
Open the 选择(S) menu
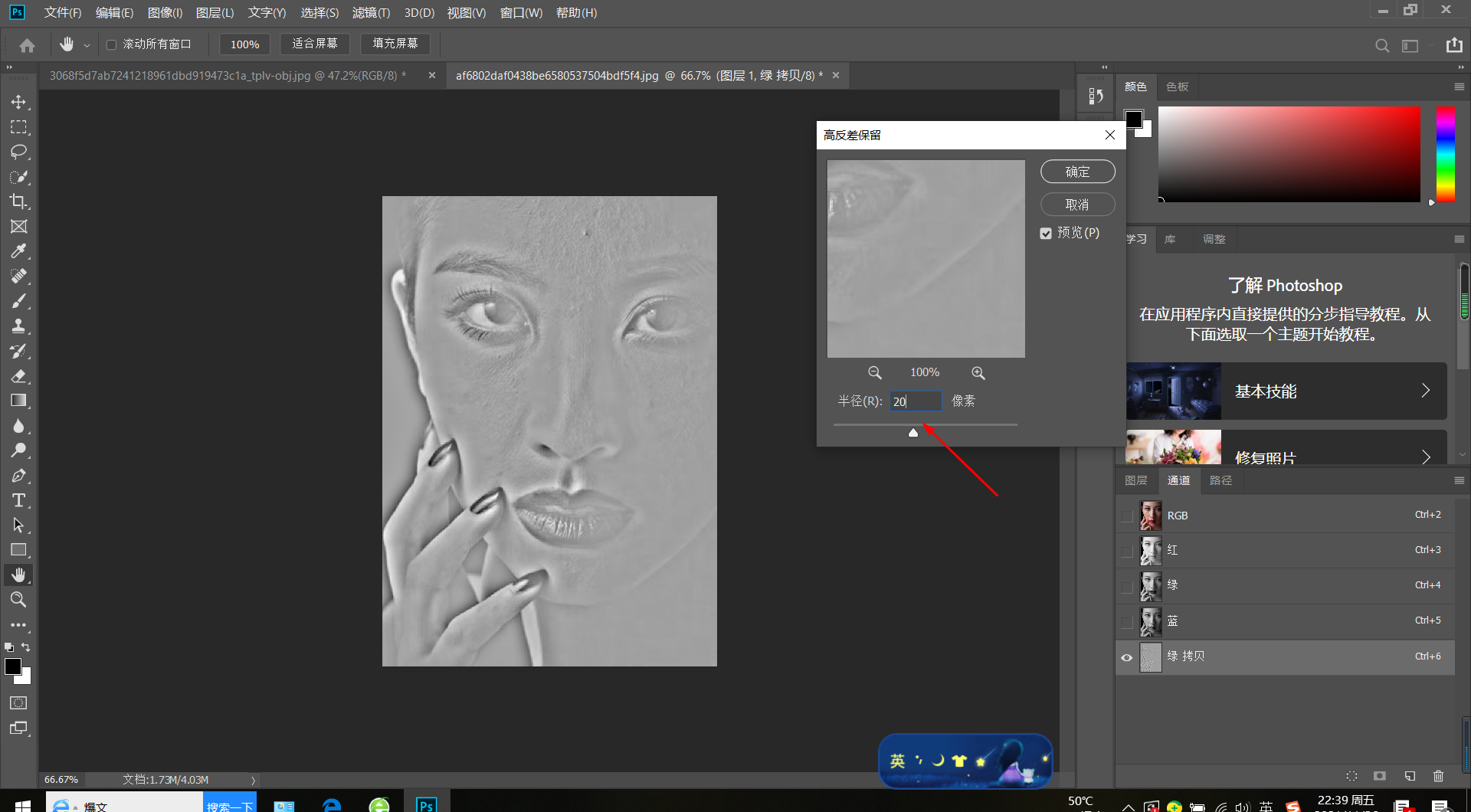click(x=319, y=13)
